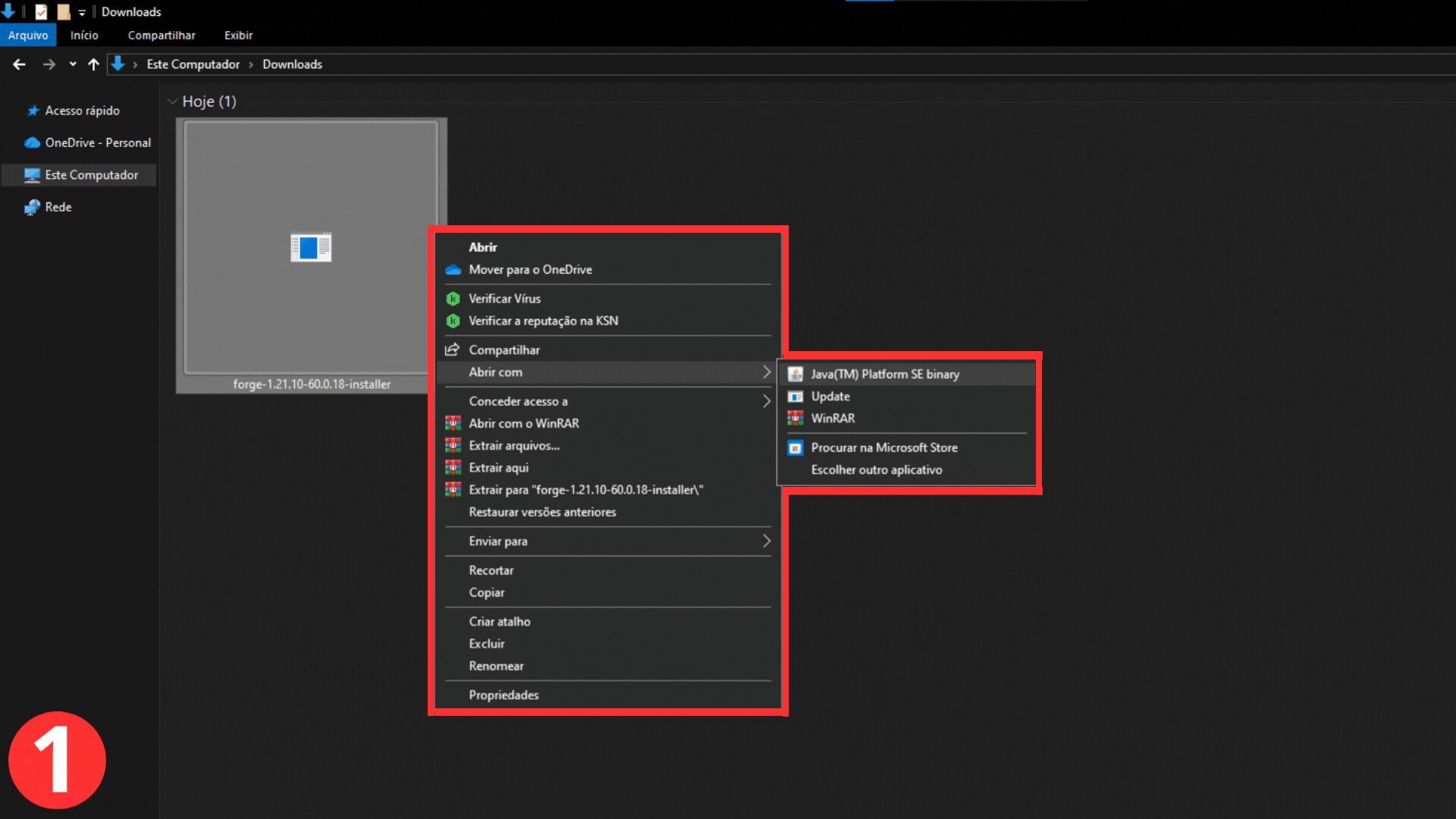1456x819 pixels.
Task: Click the Update app icon
Action: click(795, 396)
